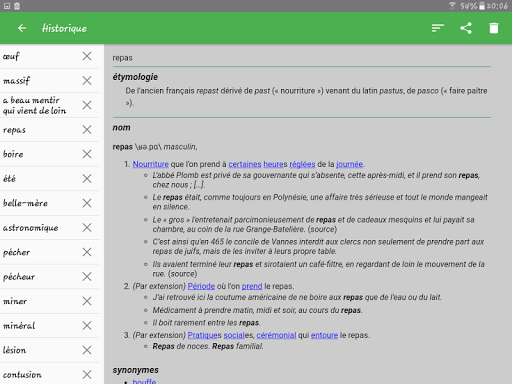Click the 'bouffe' synonym link
512x384 pixels.
point(144,381)
